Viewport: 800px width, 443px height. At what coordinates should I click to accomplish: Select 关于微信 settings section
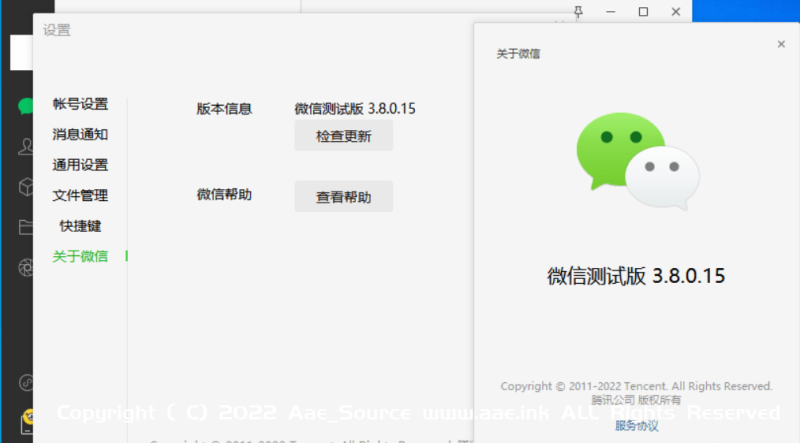point(80,256)
